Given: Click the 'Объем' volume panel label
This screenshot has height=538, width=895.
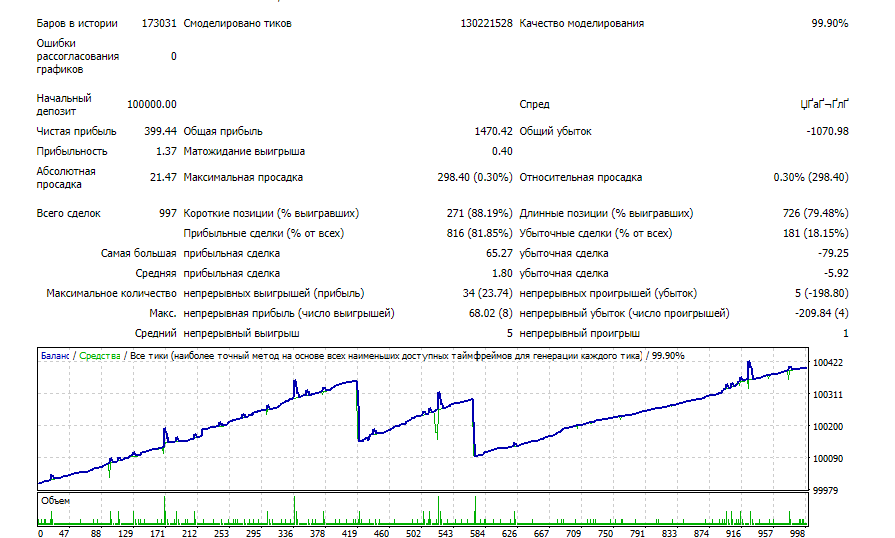Looking at the screenshot, I should pyautogui.click(x=55, y=501).
